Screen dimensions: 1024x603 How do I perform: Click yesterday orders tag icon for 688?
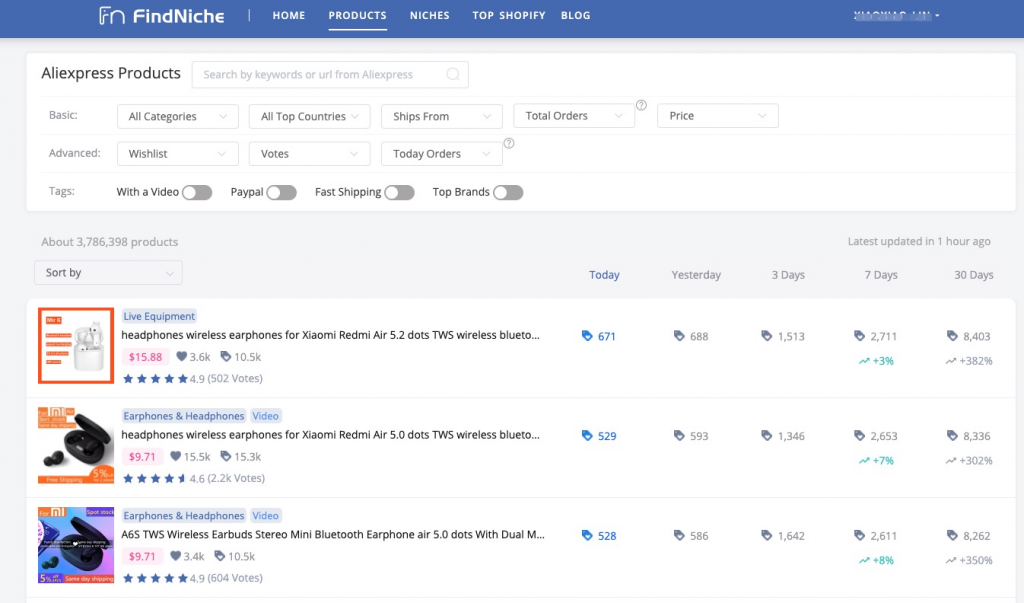click(679, 336)
